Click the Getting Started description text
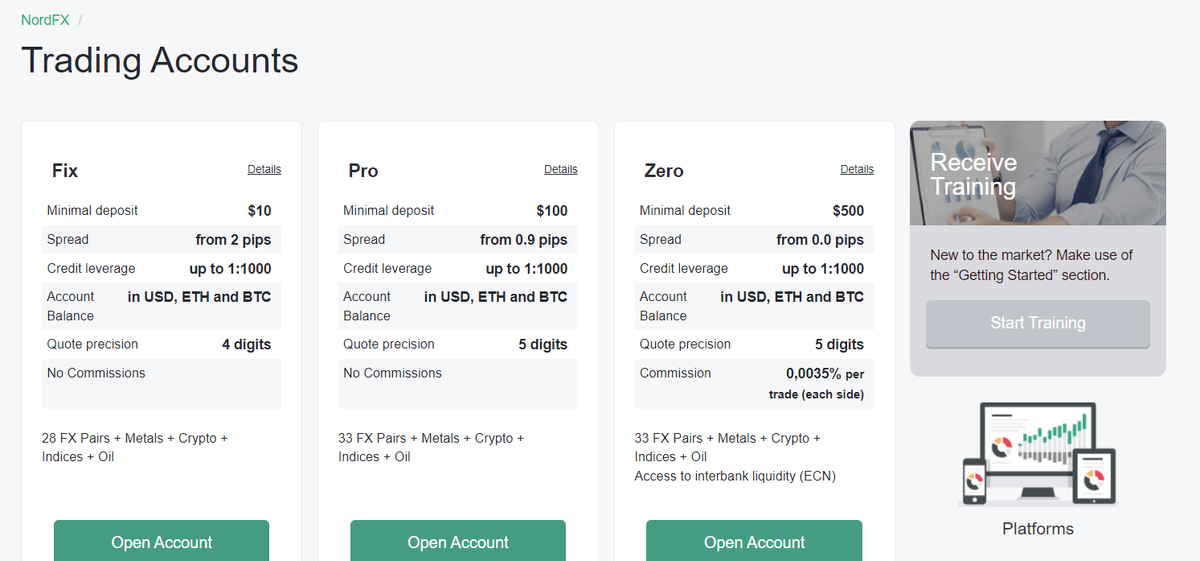 click(1032, 265)
